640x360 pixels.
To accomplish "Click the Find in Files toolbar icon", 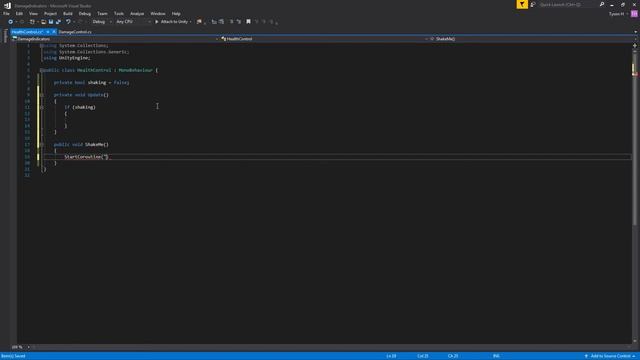I will 199,22.
